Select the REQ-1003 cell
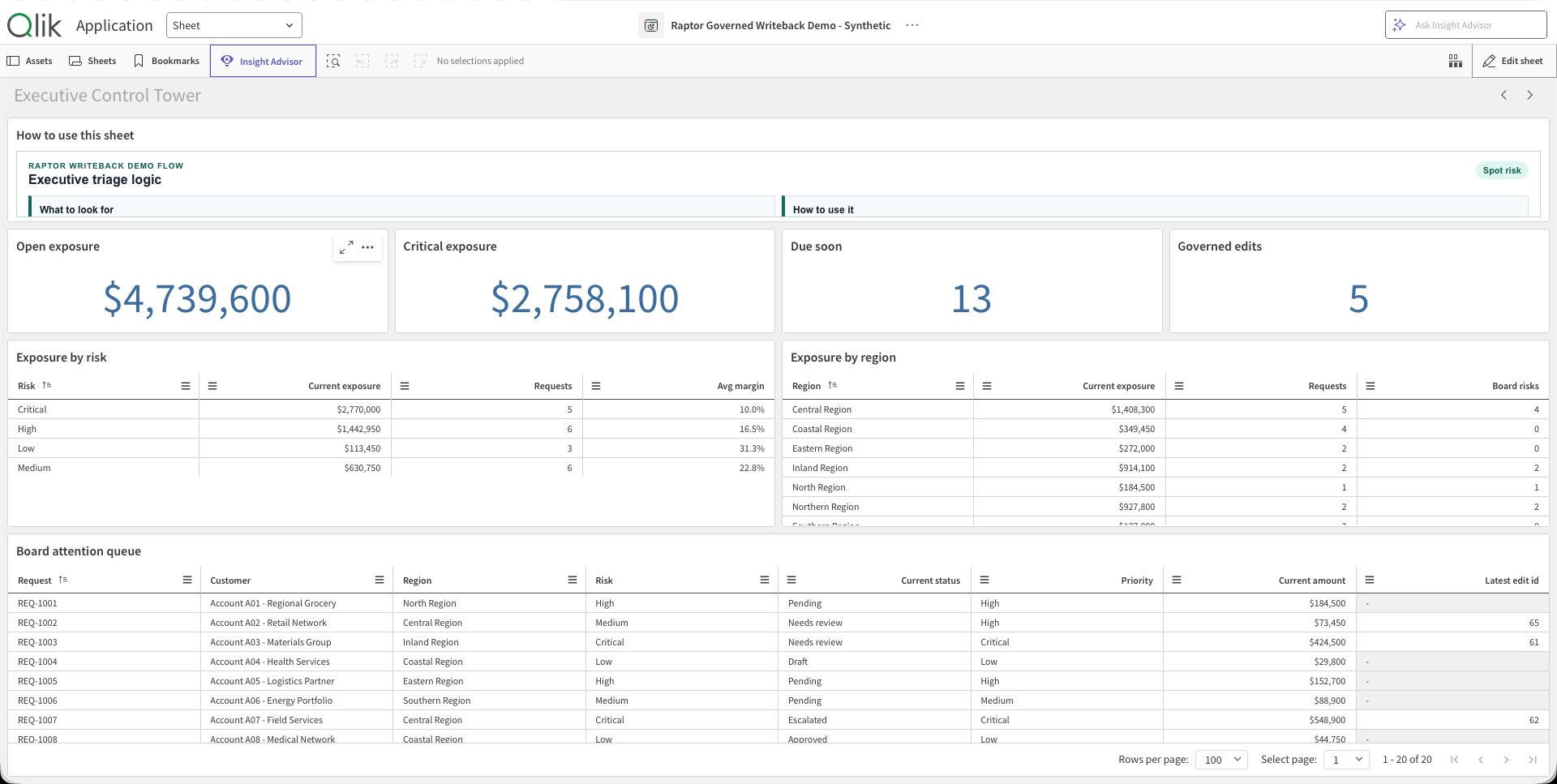The image size is (1557, 784). 104,642
